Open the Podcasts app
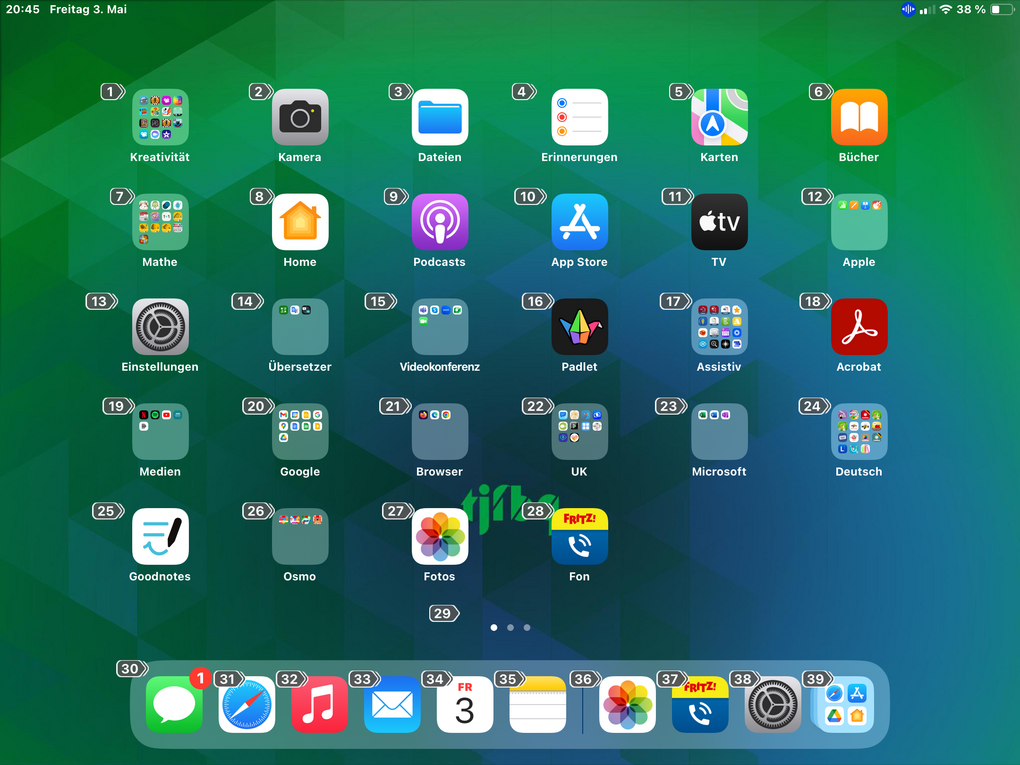This screenshot has height=765, width=1020. tap(440, 222)
